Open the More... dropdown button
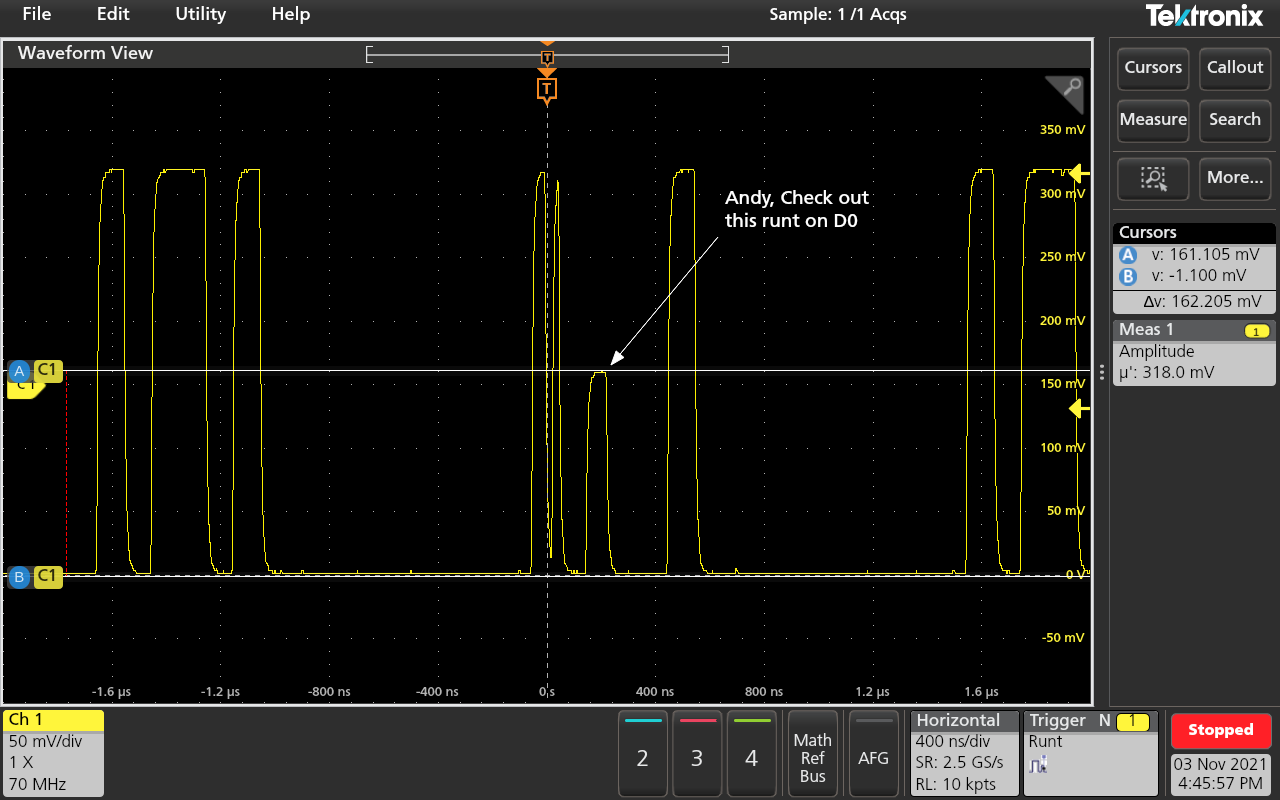 1235,178
